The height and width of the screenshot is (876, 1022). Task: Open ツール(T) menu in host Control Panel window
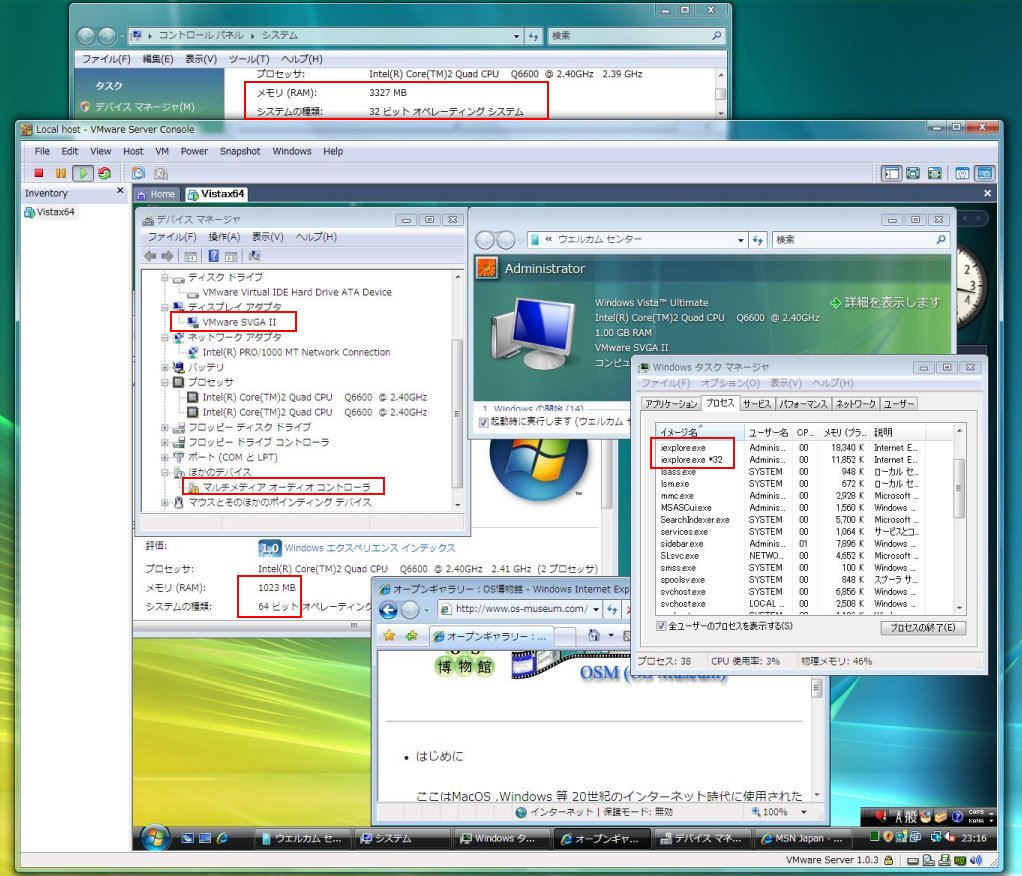click(x=249, y=59)
